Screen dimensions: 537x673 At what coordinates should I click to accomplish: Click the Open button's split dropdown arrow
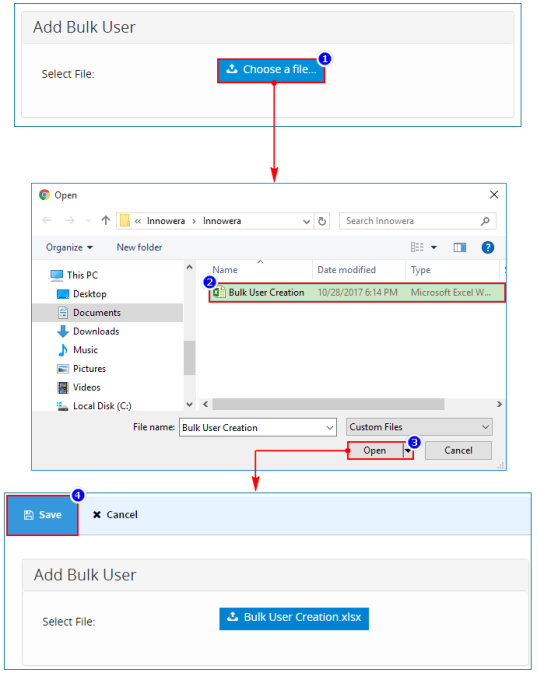click(408, 451)
